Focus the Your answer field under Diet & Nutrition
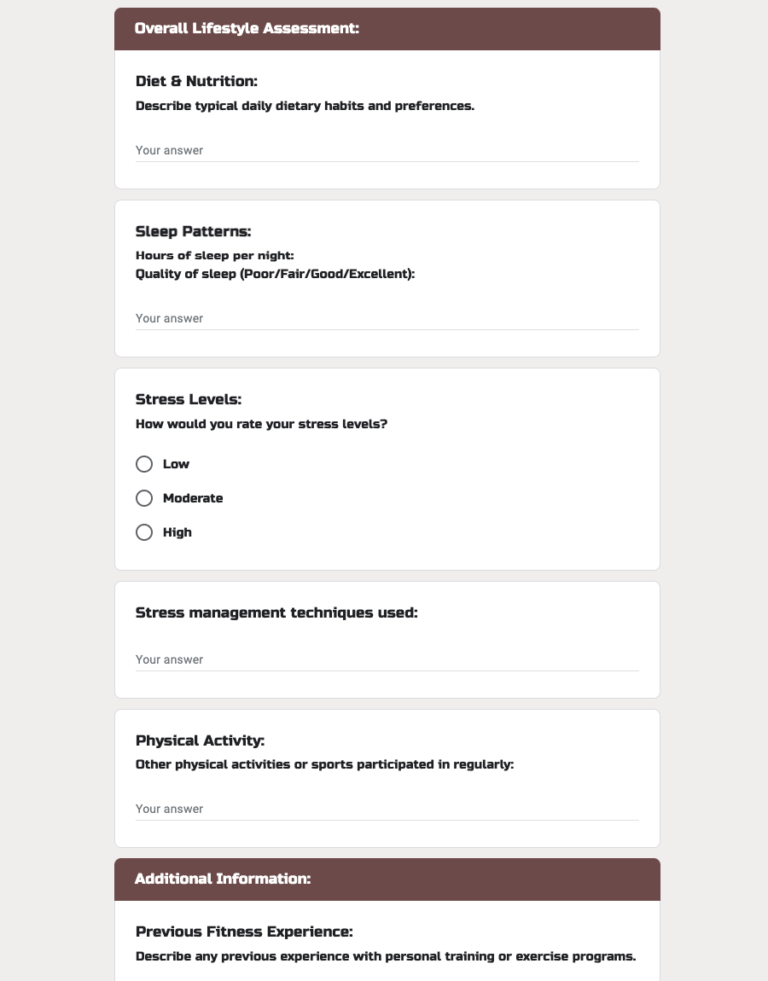Viewport: 768px width, 981px height. coord(388,150)
